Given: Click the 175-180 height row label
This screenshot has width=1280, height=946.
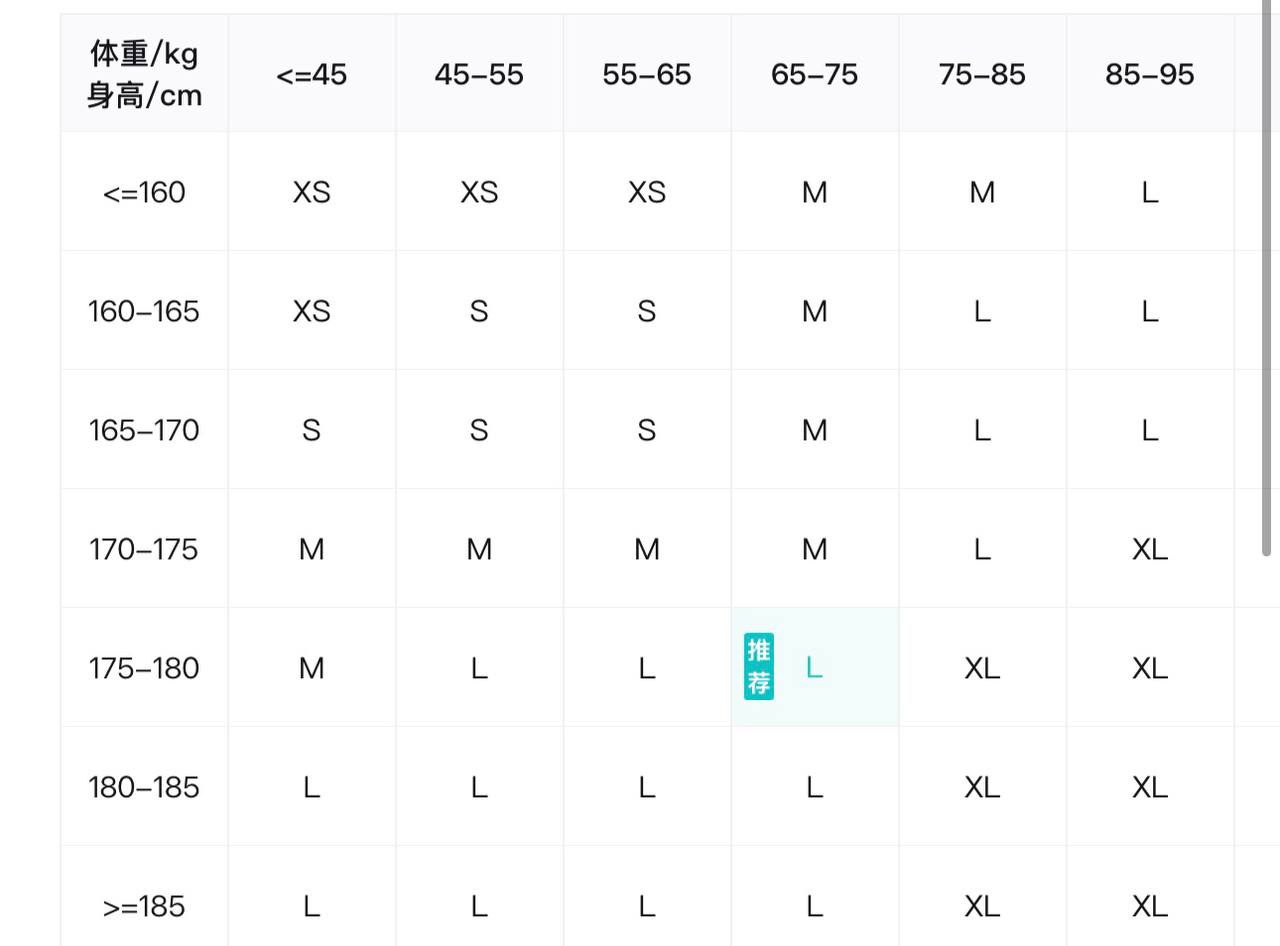Looking at the screenshot, I should tap(144, 668).
